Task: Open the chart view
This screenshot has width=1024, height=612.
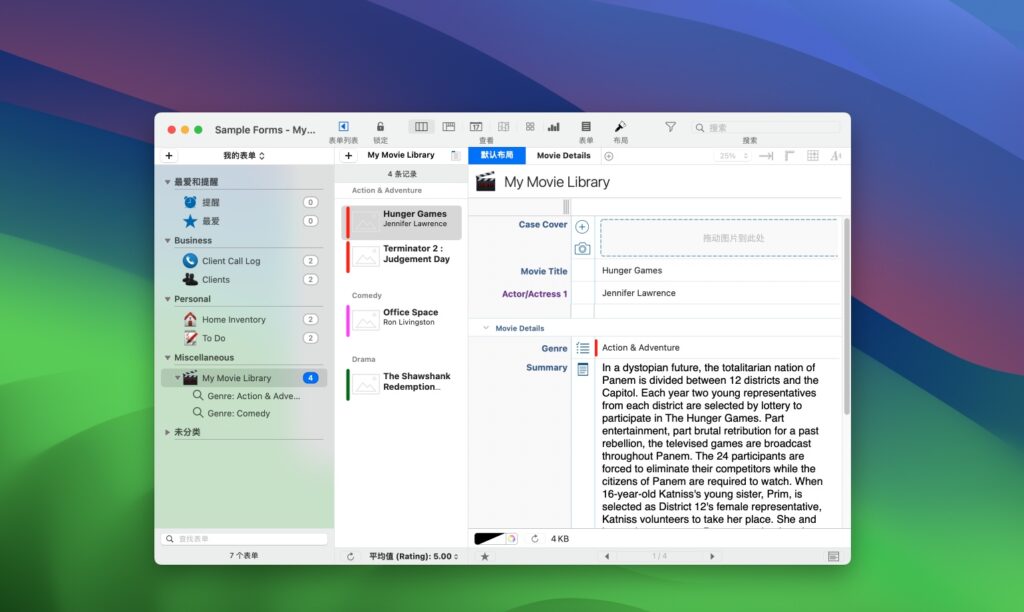Action: pyautogui.click(x=553, y=127)
